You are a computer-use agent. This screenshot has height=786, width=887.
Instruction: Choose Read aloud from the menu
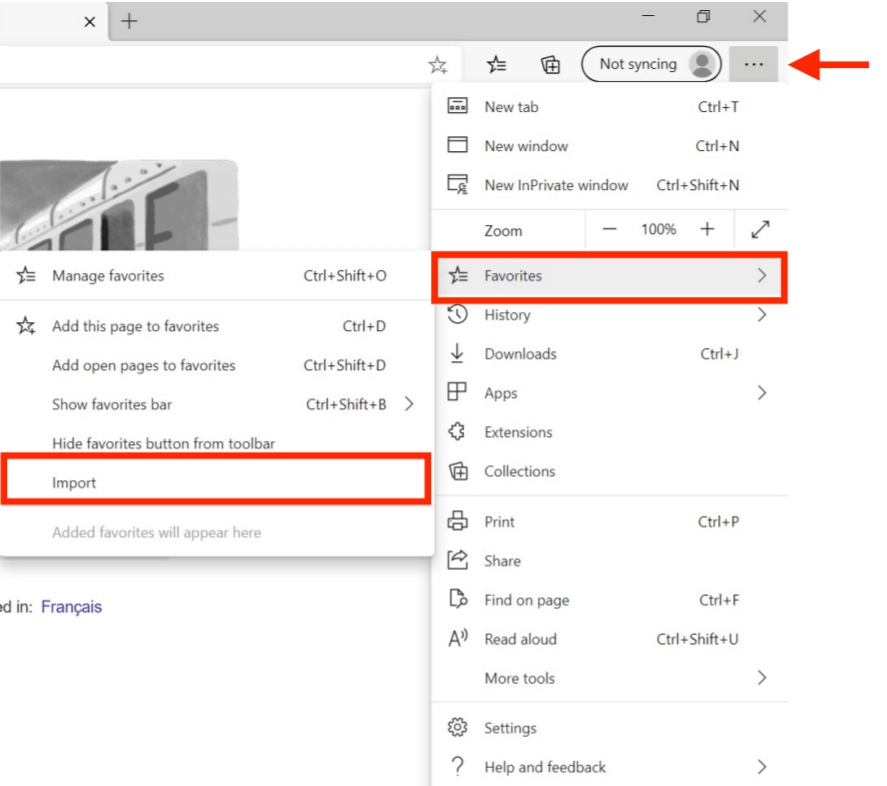(x=609, y=639)
